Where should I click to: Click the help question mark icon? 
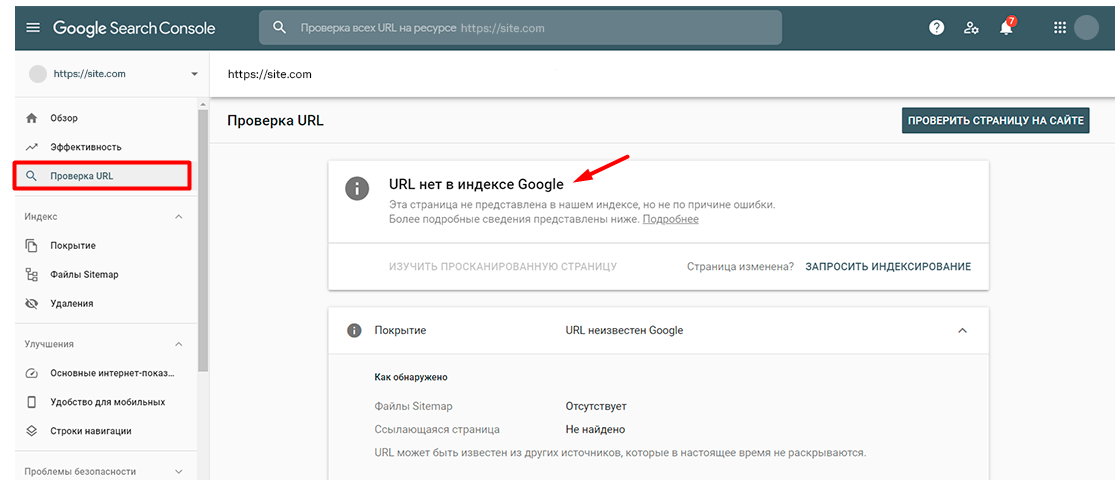936,28
